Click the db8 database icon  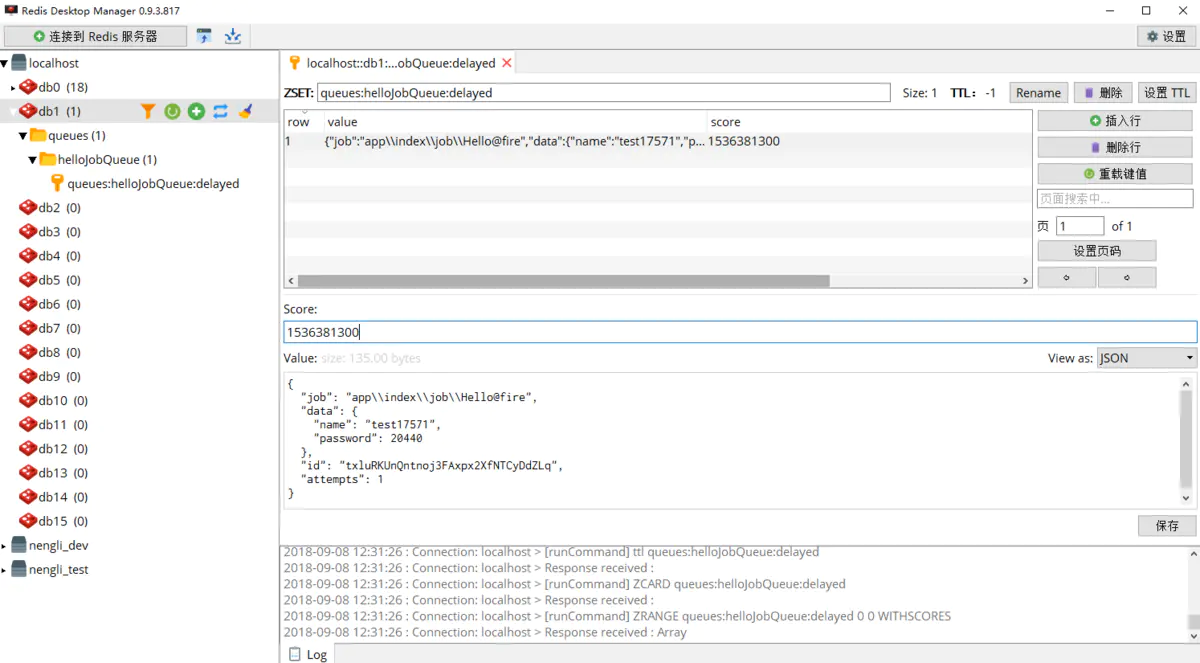pos(28,352)
